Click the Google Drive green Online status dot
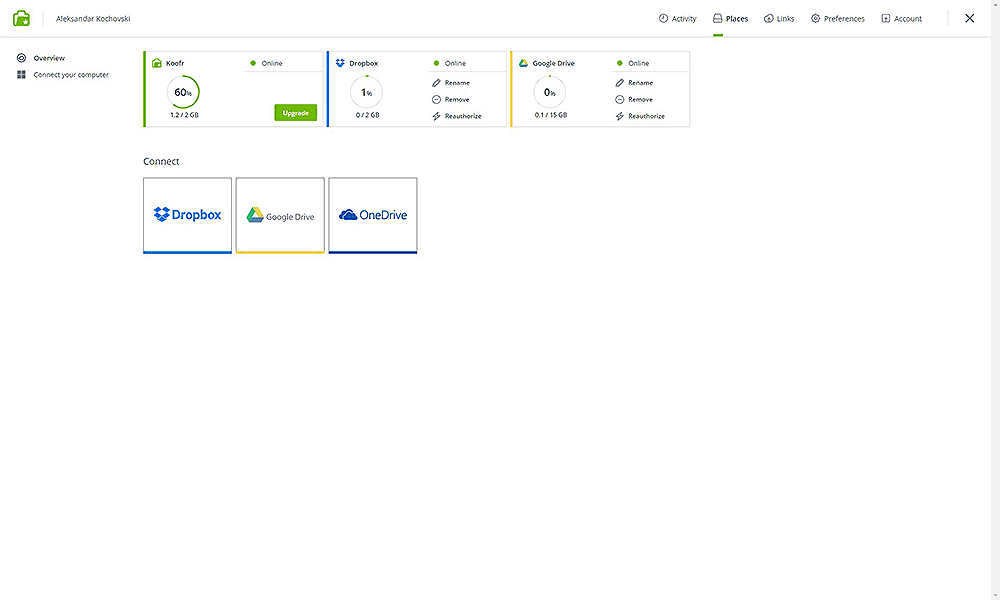Image resolution: width=1000 pixels, height=600 pixels. coord(619,63)
